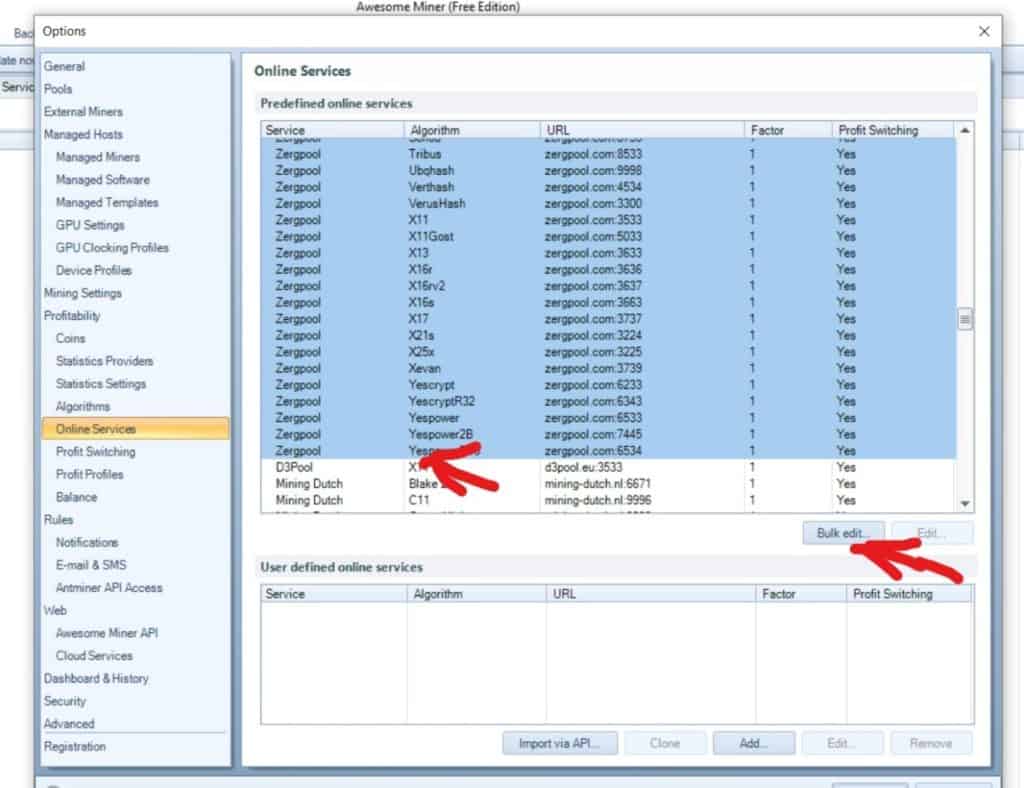This screenshot has height=788, width=1024.
Task: Open GPU Clocking Profiles
Action: click(x=112, y=247)
